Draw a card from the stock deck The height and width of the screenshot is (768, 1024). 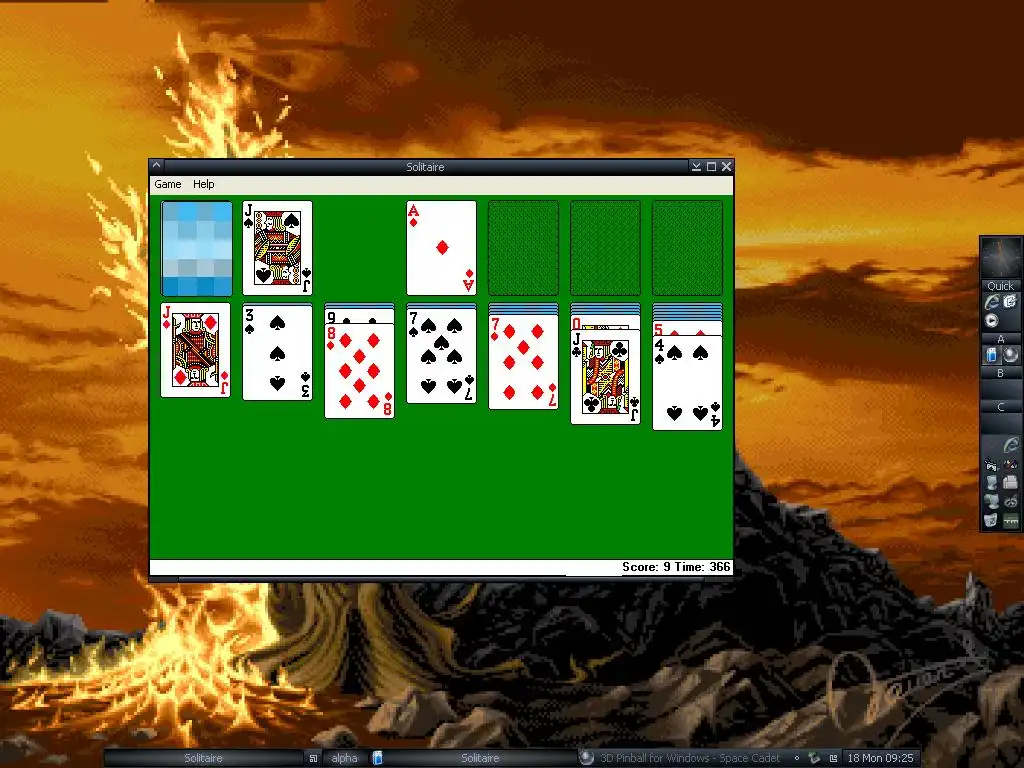click(197, 248)
